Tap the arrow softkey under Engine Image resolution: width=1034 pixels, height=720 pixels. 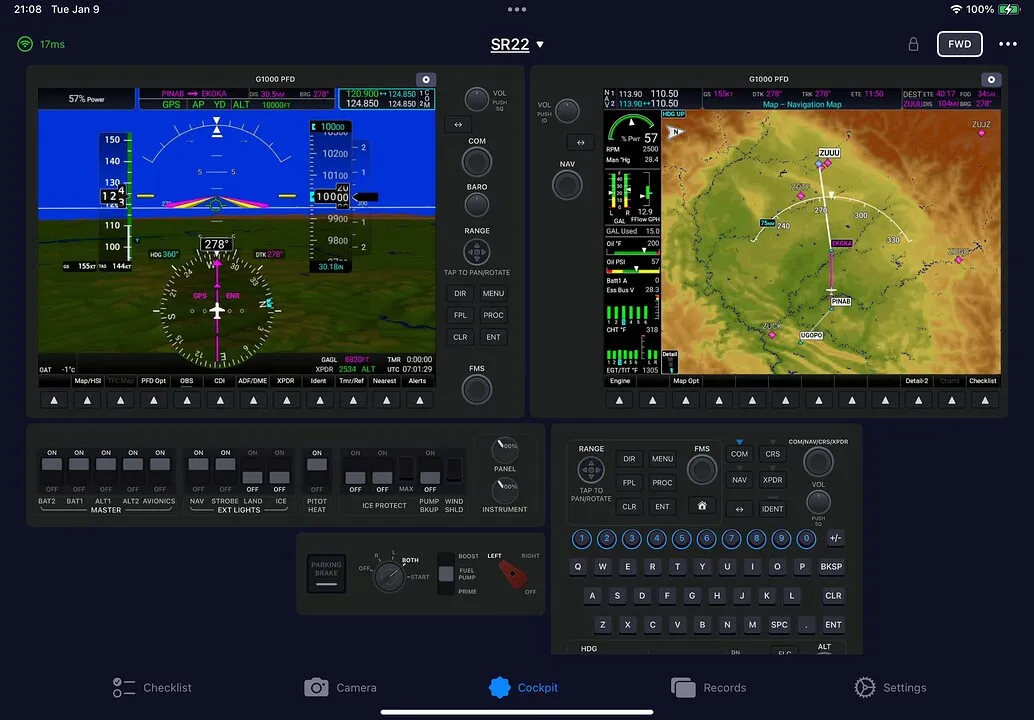click(x=619, y=400)
